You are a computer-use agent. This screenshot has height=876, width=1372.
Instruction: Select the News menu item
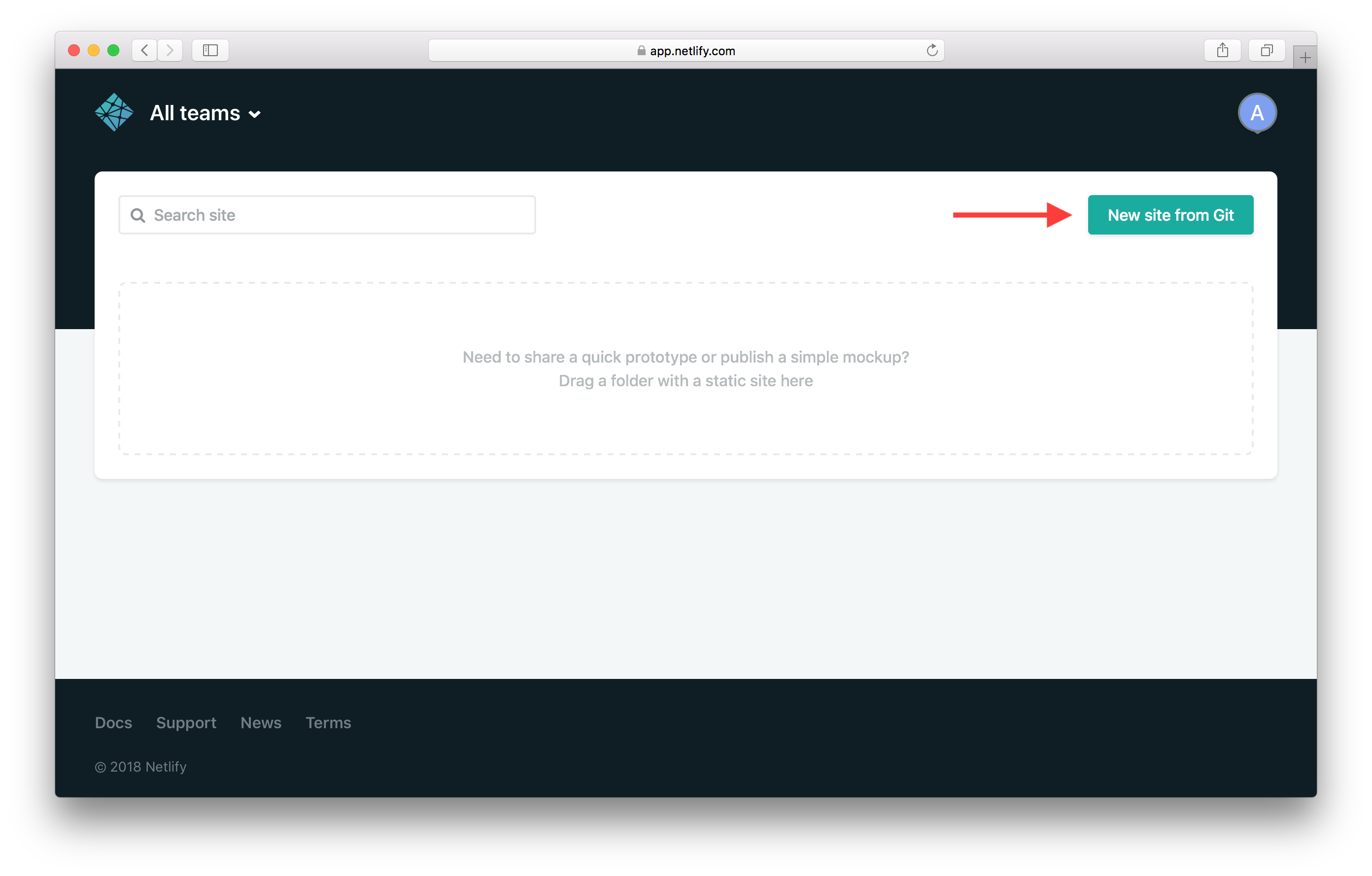pyautogui.click(x=261, y=722)
